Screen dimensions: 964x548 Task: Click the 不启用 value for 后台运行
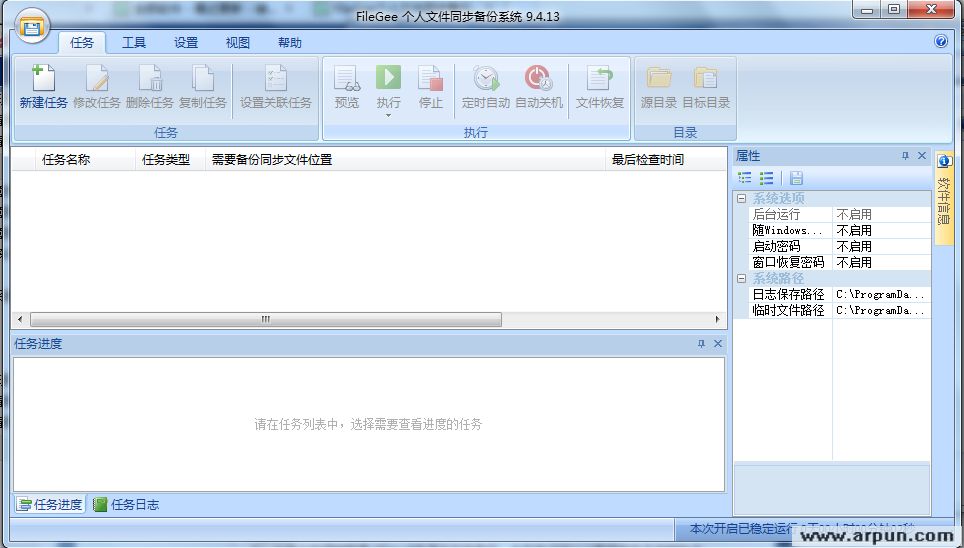tap(854, 215)
